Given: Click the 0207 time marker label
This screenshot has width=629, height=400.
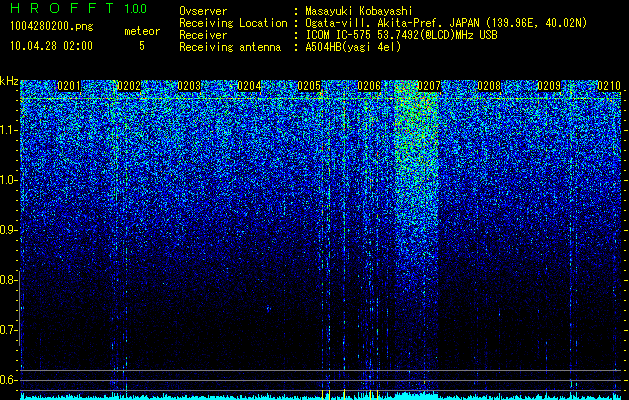Looking at the screenshot, I should [429, 86].
